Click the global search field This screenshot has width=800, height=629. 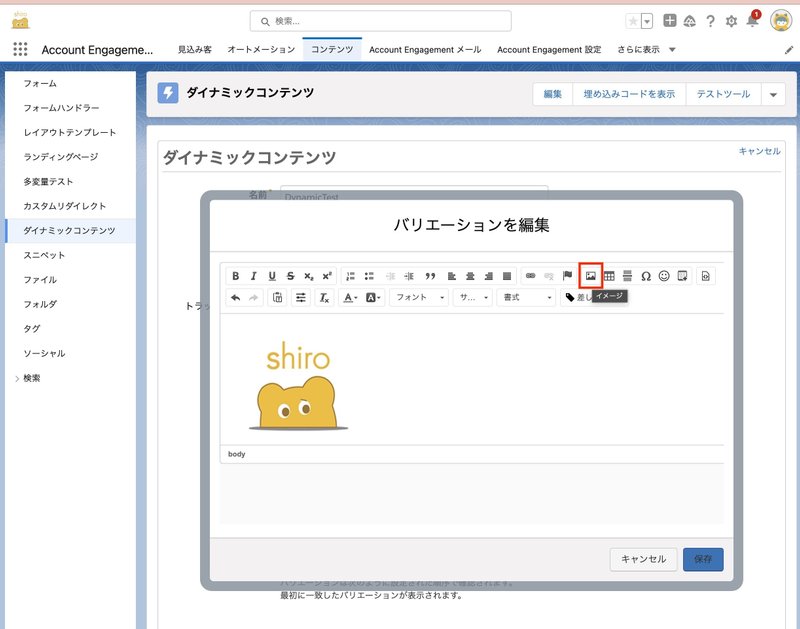[x=381, y=21]
